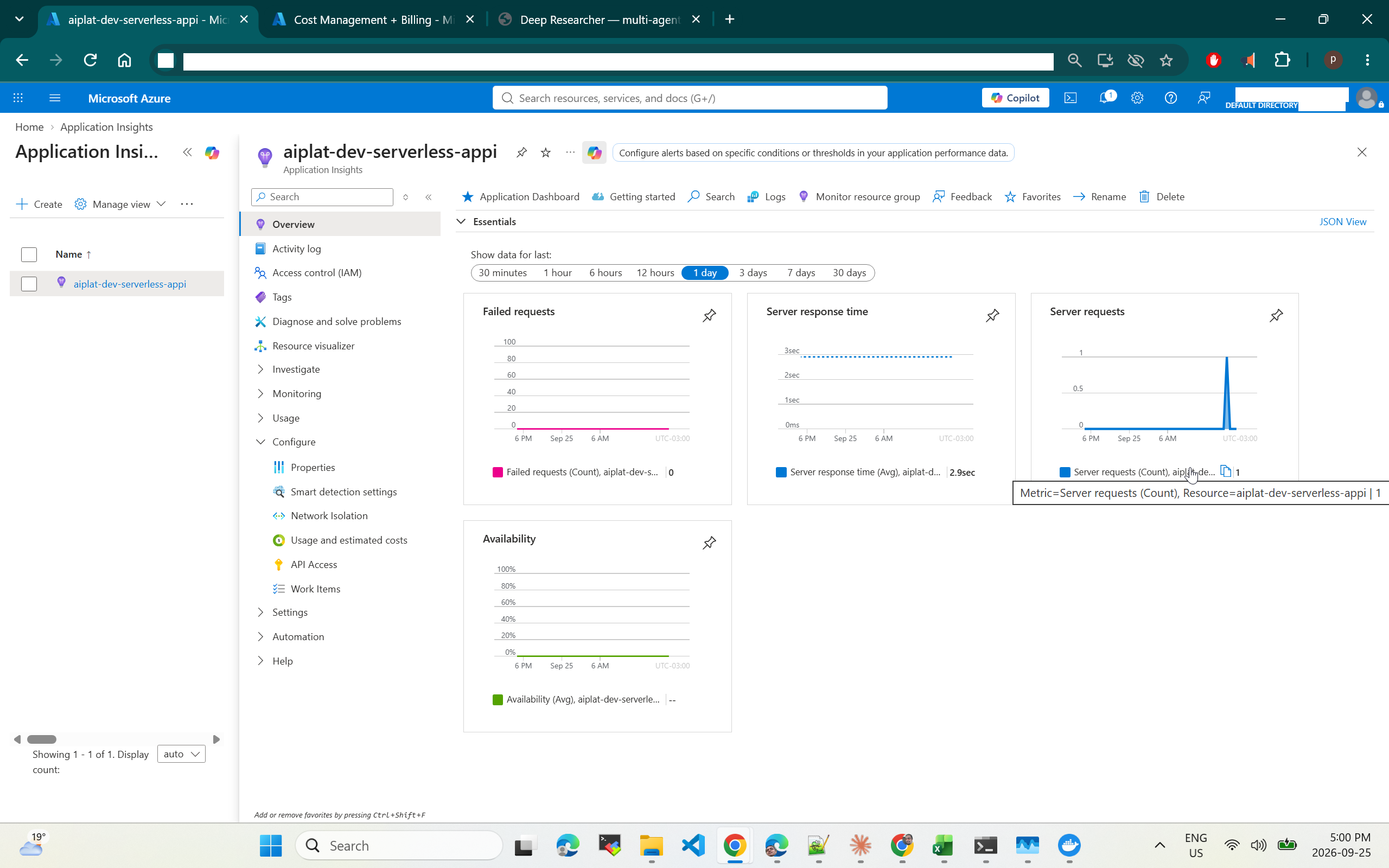The width and height of the screenshot is (1389, 868).
Task: Collapse the Essentials section
Action: point(461,221)
